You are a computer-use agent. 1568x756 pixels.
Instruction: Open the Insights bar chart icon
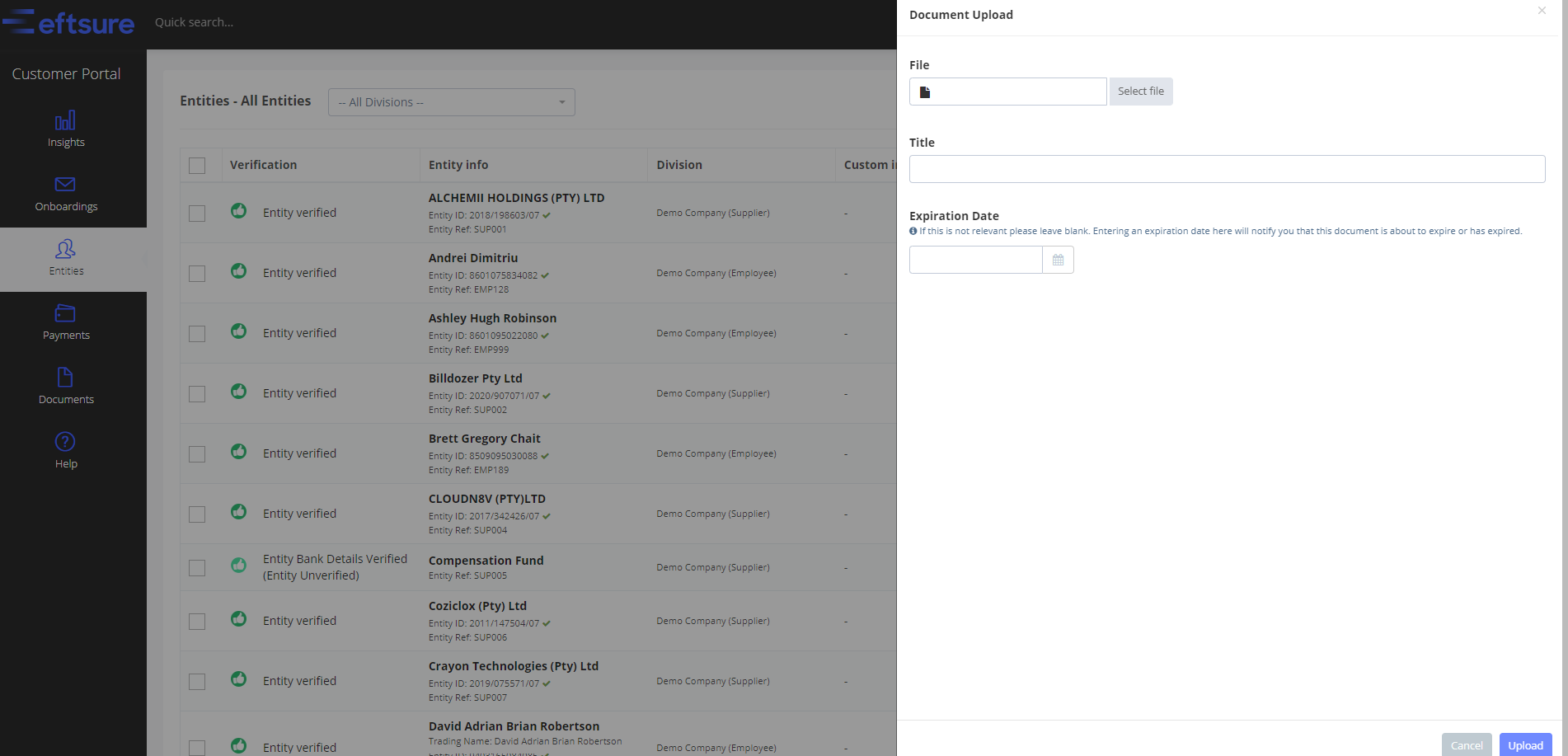click(x=65, y=121)
